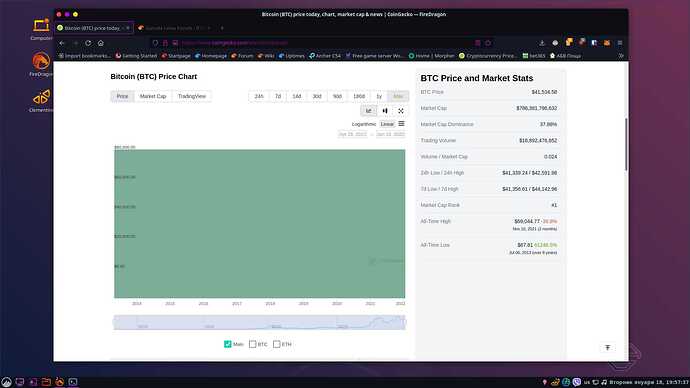The width and height of the screenshot is (690, 388).
Task: Go to browser home page icon
Action: point(101,43)
